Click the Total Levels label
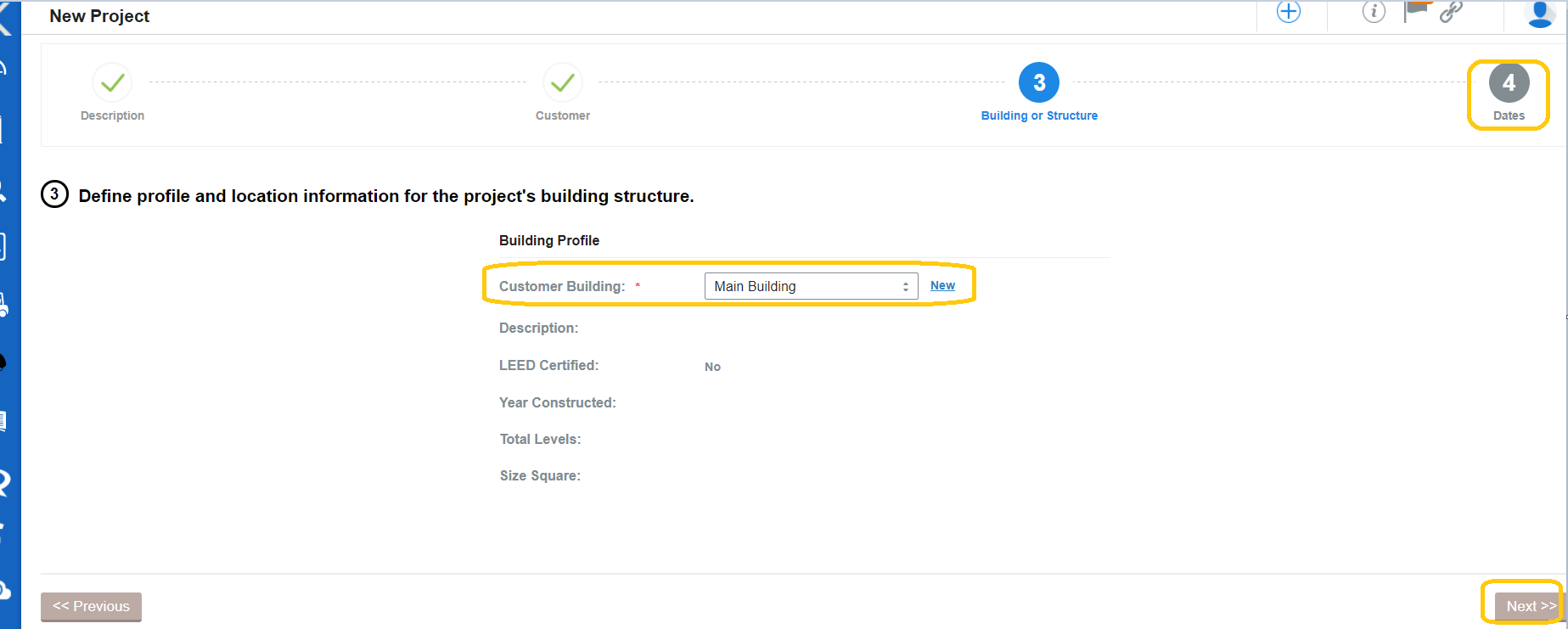This screenshot has height=629, width=1568. tap(540, 439)
